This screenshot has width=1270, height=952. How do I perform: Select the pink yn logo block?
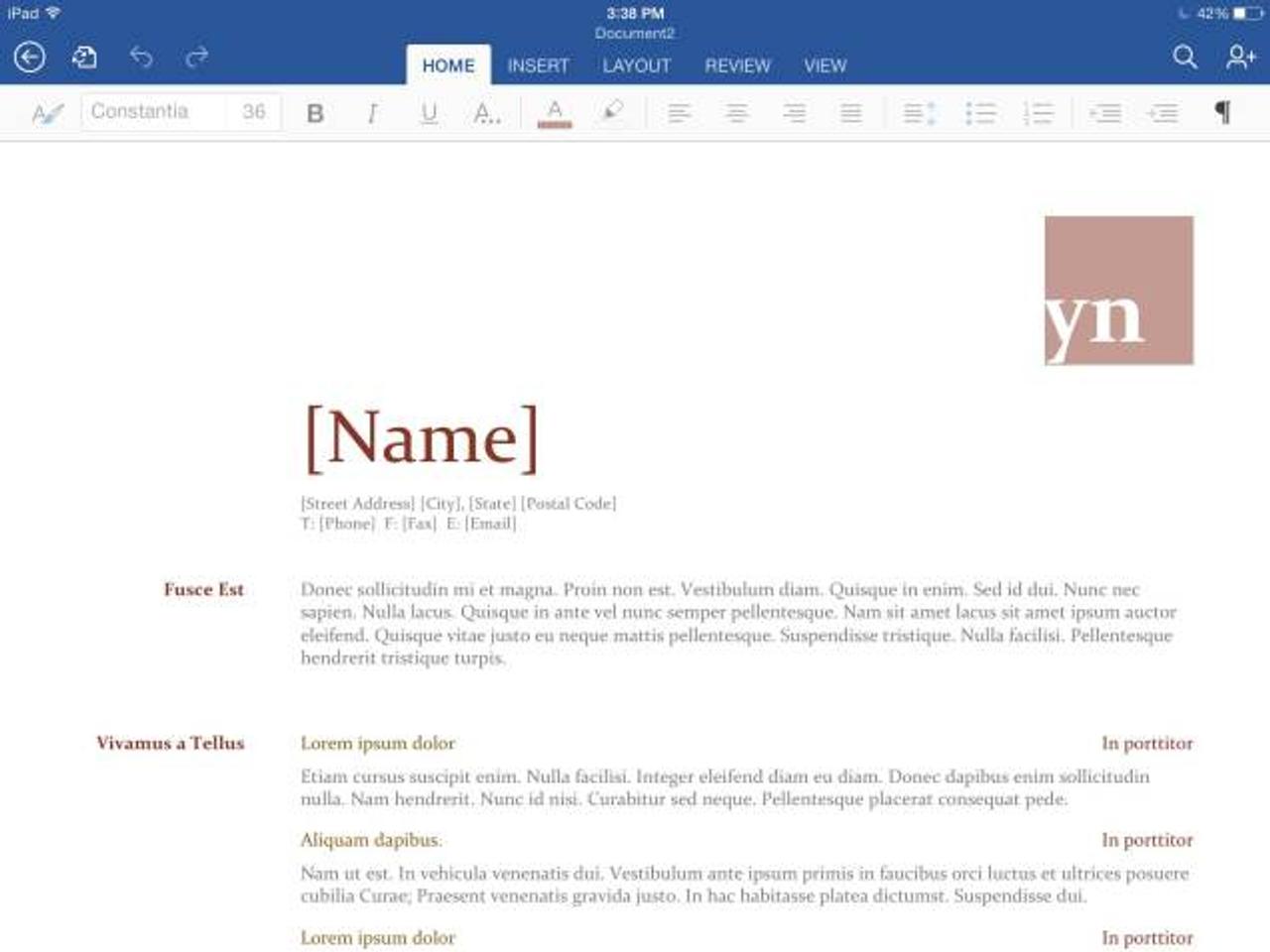(x=1119, y=291)
